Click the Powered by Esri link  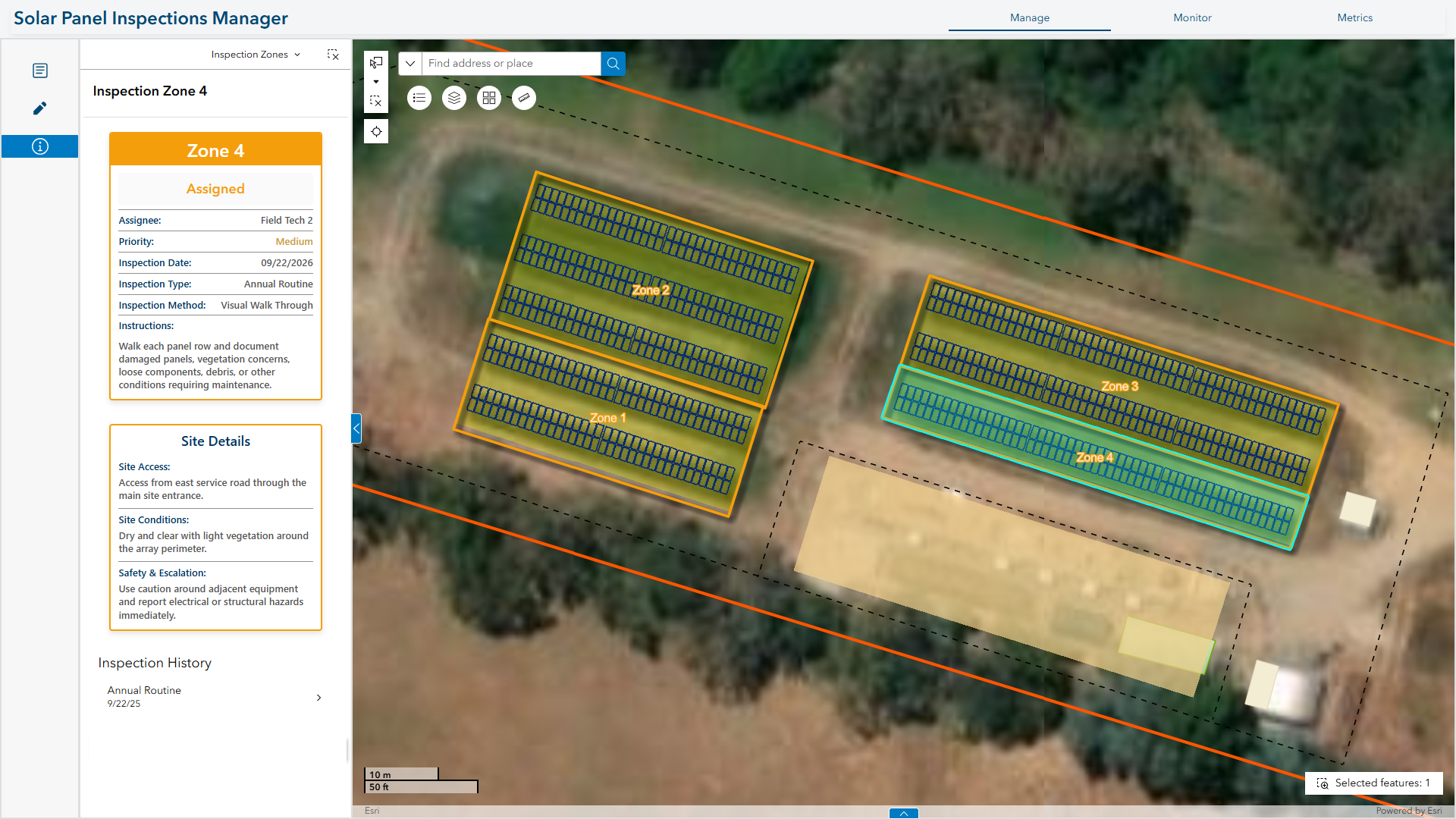click(x=1409, y=811)
